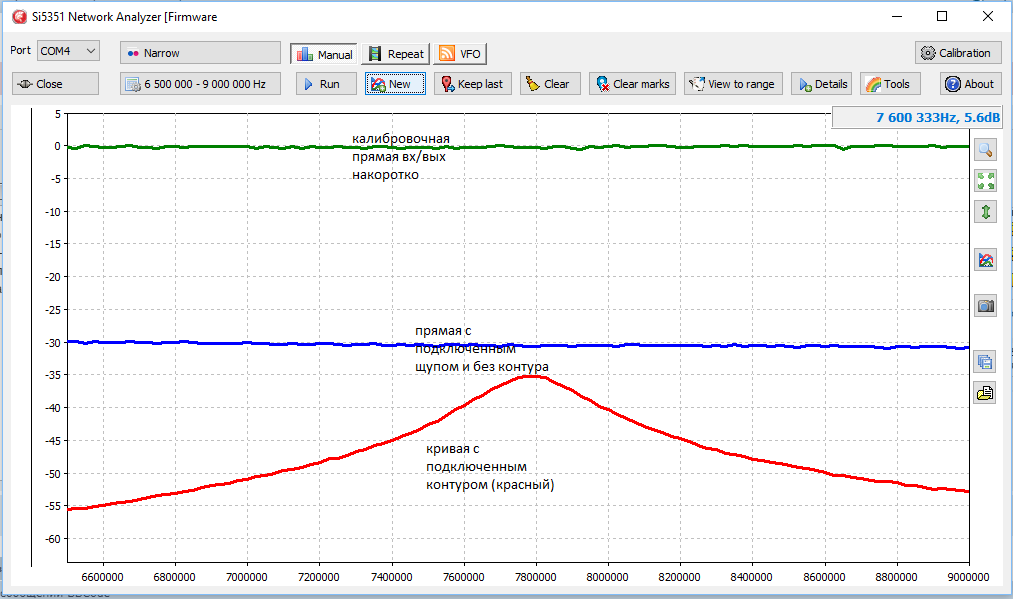
Task: Click the magnifier zoom icon beside chart
Action: [985, 150]
